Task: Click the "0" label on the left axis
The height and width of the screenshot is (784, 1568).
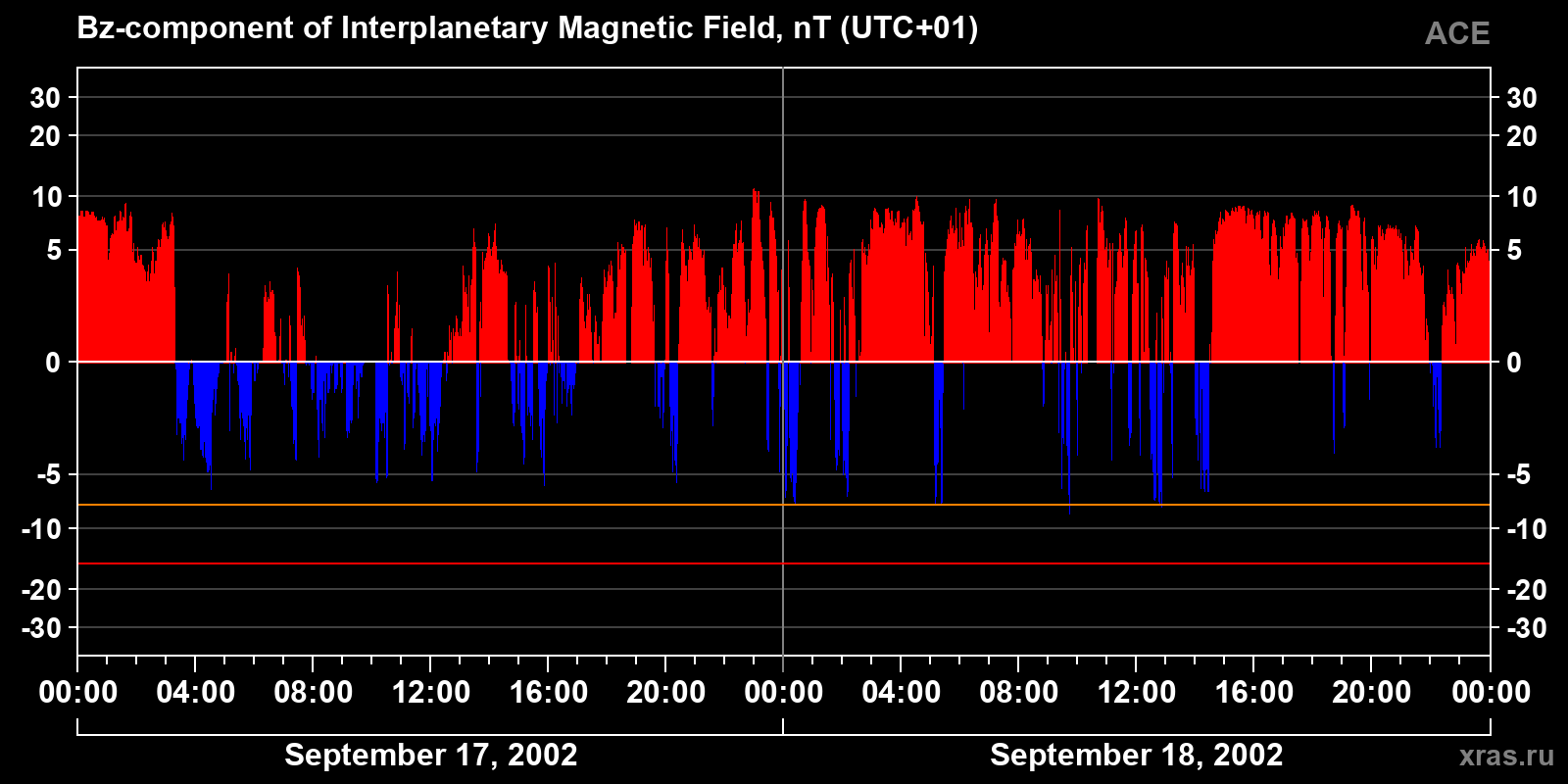Action: point(54,363)
